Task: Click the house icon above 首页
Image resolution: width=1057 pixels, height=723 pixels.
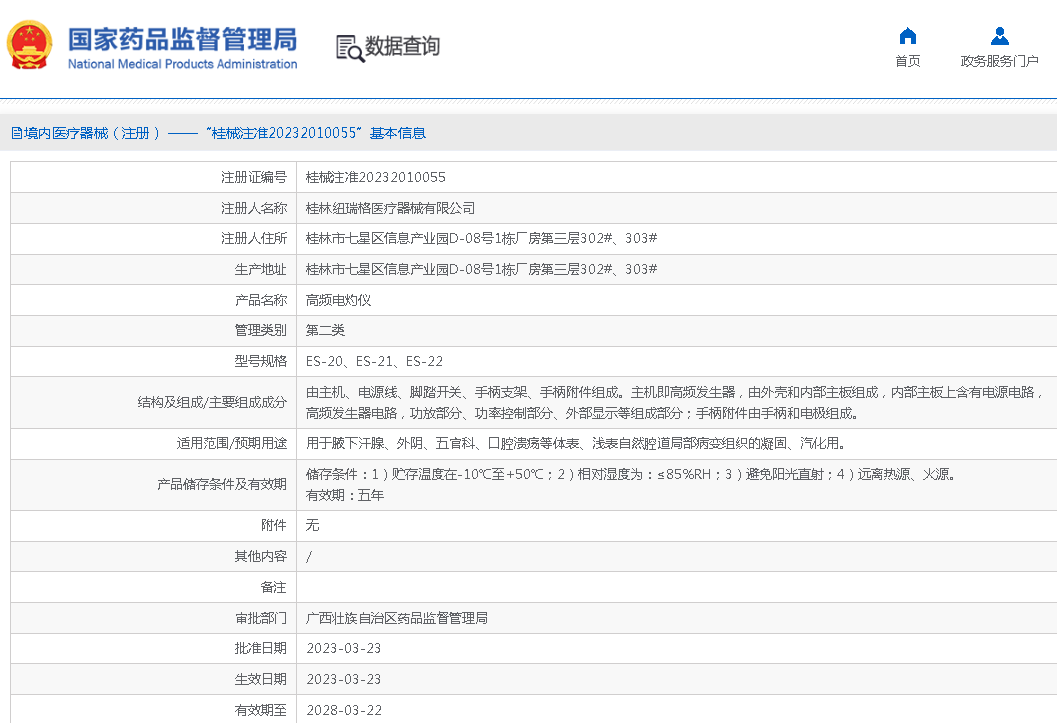Action: [x=907, y=36]
